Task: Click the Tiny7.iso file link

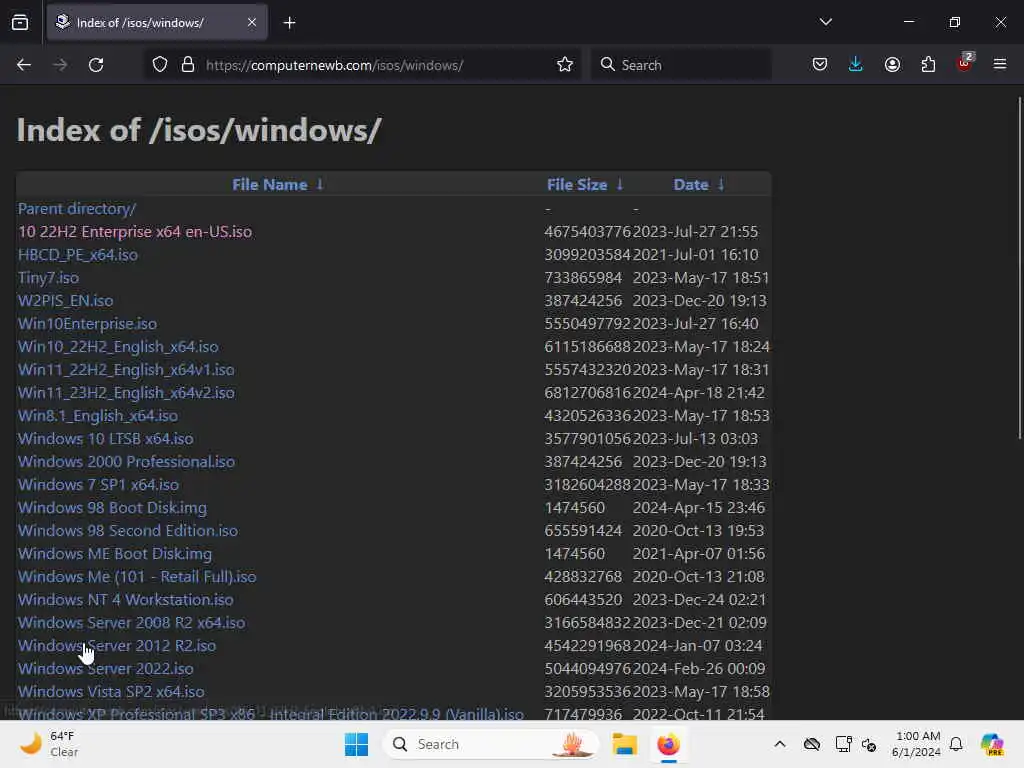Action: [x=48, y=278]
